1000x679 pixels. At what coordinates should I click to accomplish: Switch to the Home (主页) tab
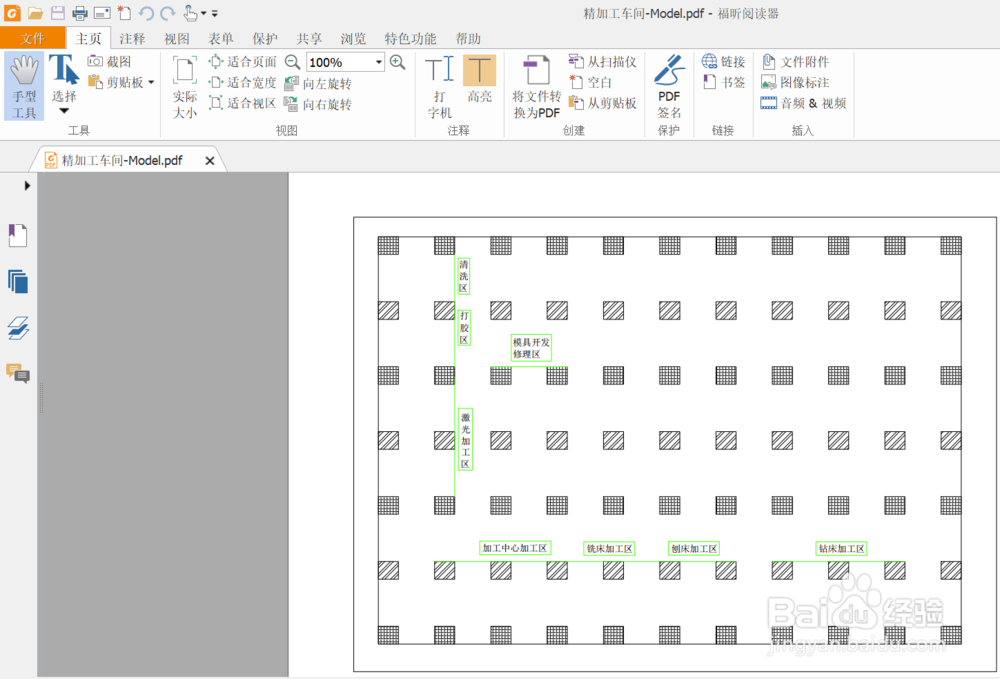point(89,38)
